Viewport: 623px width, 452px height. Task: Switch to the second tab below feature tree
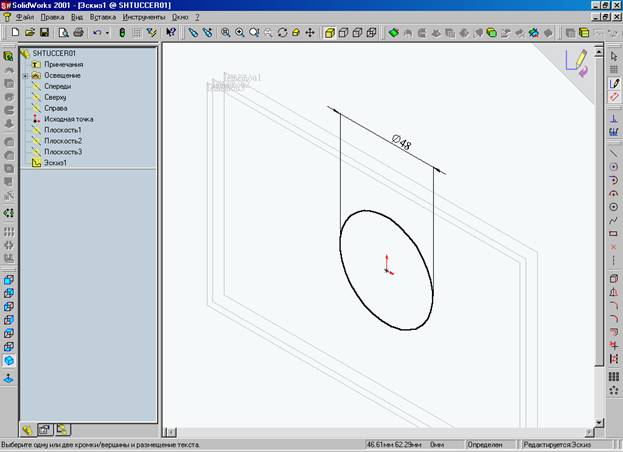click(x=44, y=429)
